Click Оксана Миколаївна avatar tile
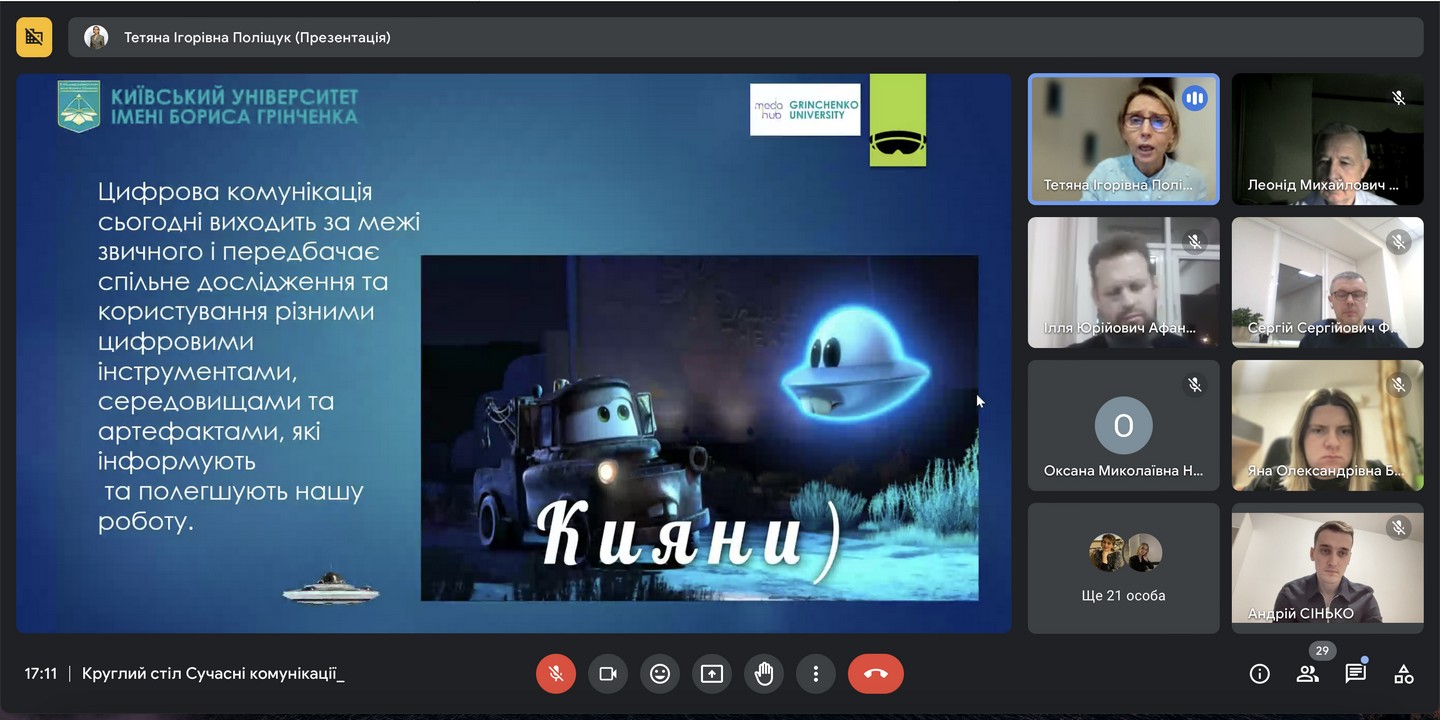Screen dimensions: 1440x720 pyautogui.click(x=1123, y=426)
